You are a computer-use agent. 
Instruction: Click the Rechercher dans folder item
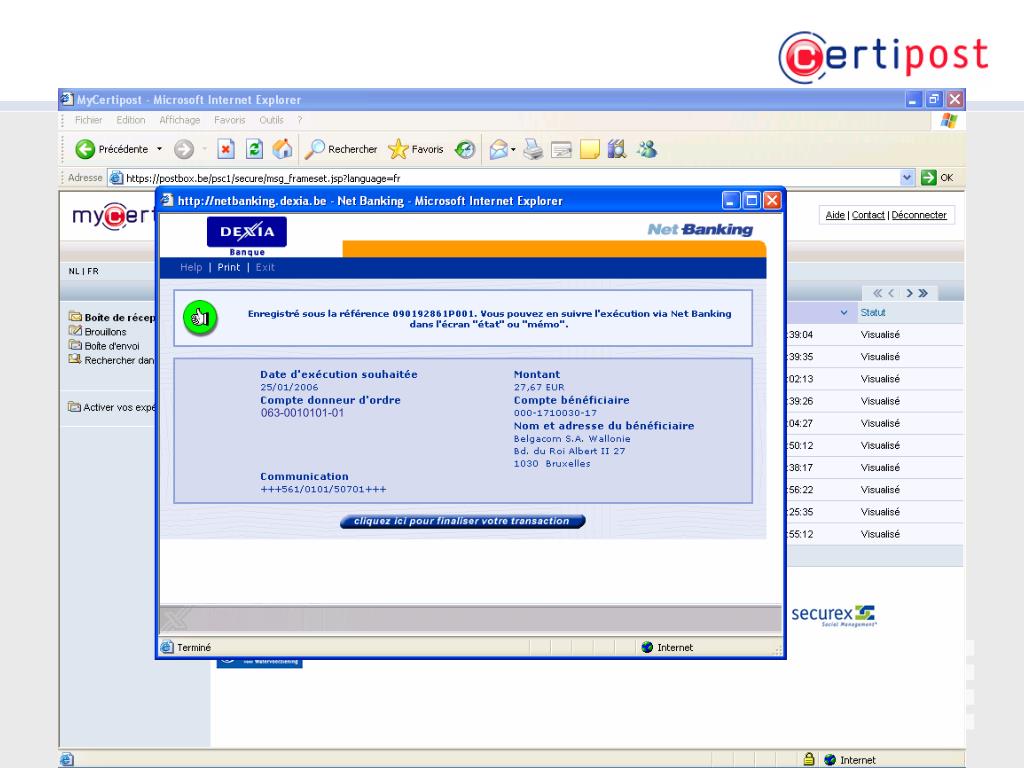click(x=112, y=360)
